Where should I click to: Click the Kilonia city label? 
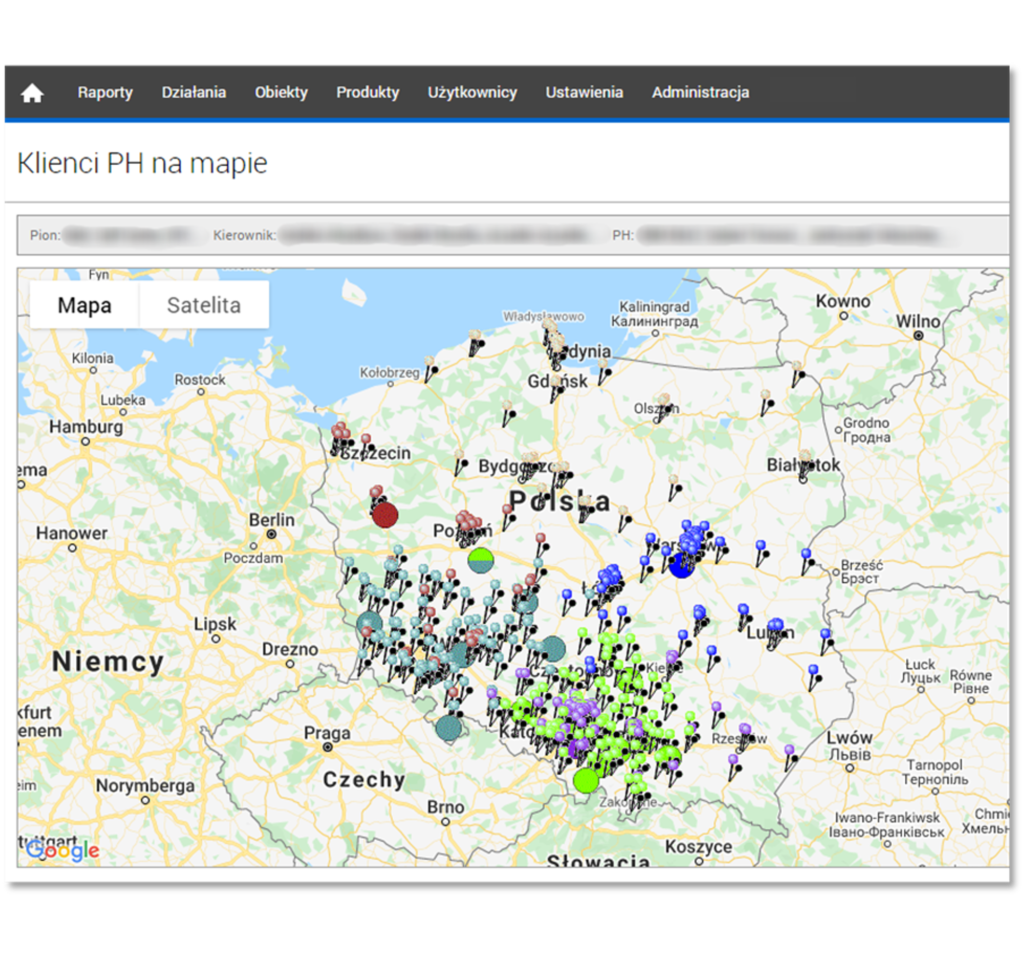(x=93, y=358)
